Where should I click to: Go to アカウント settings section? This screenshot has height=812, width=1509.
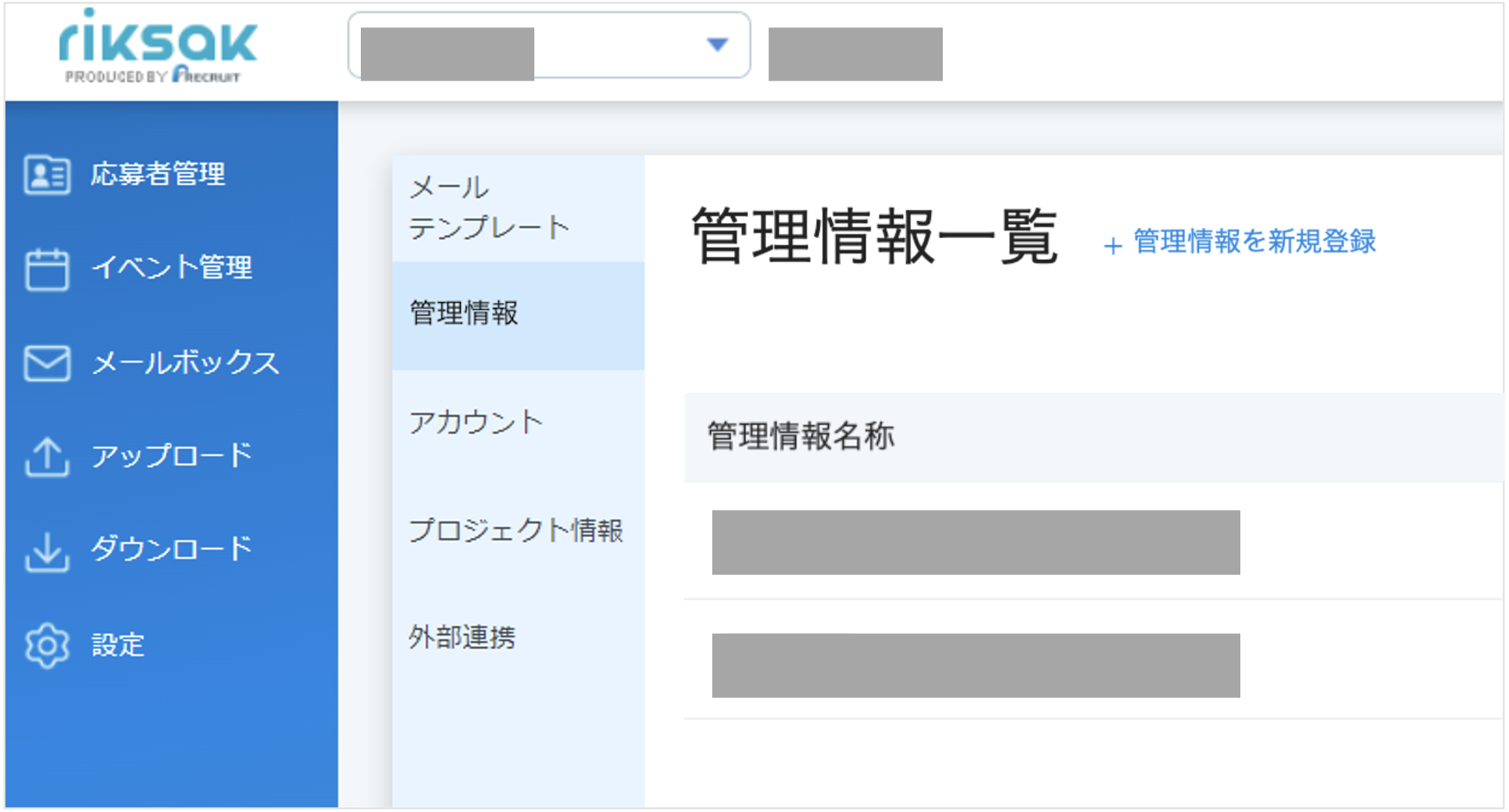[x=519, y=422]
